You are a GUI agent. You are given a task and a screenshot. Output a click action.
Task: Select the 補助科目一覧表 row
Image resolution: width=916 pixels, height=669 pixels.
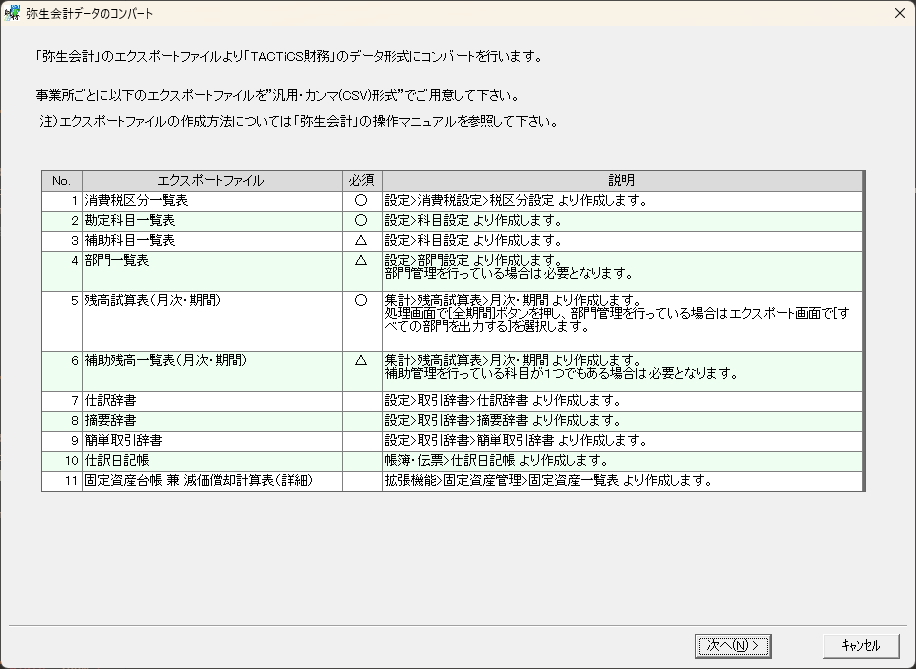(x=452, y=241)
